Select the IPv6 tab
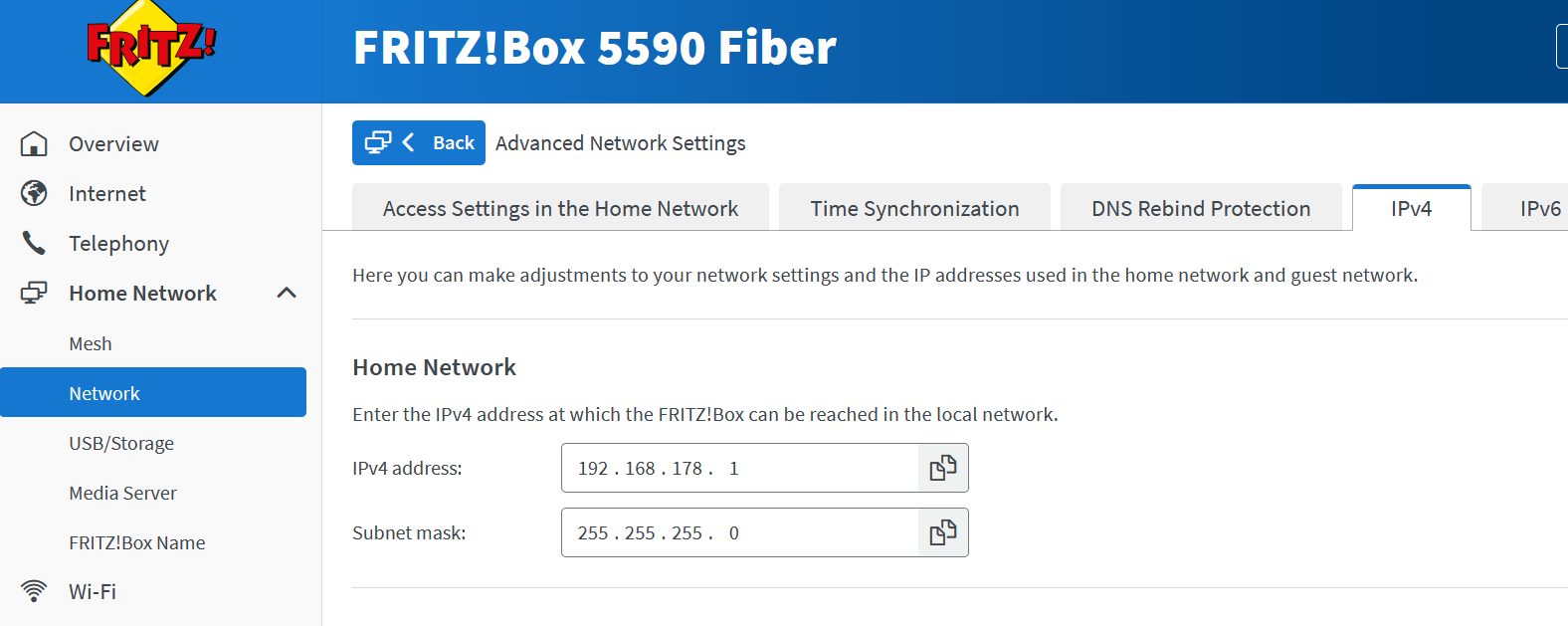The image size is (1568, 626). point(1539,208)
